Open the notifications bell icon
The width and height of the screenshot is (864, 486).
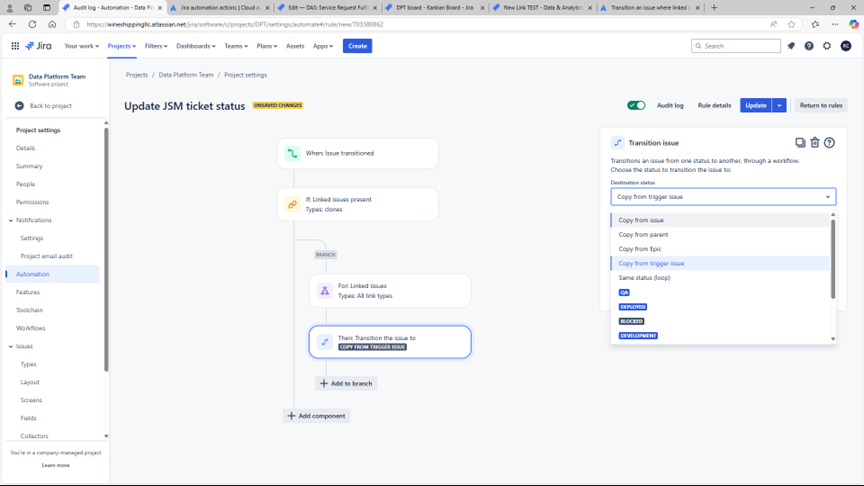coord(791,46)
